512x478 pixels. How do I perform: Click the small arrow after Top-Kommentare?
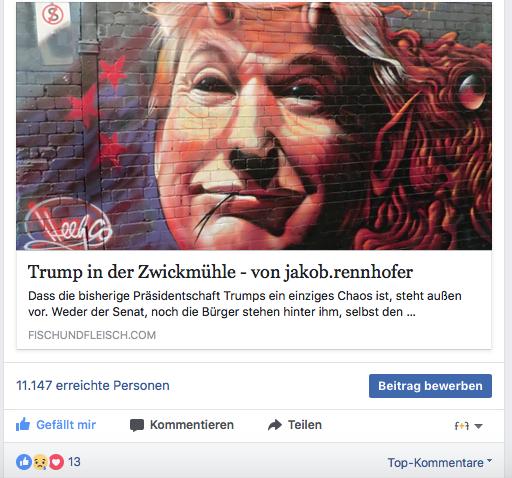click(x=489, y=460)
